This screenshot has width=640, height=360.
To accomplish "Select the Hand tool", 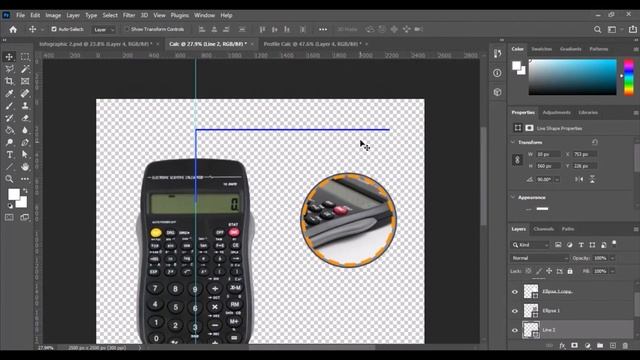I will 25,167.
